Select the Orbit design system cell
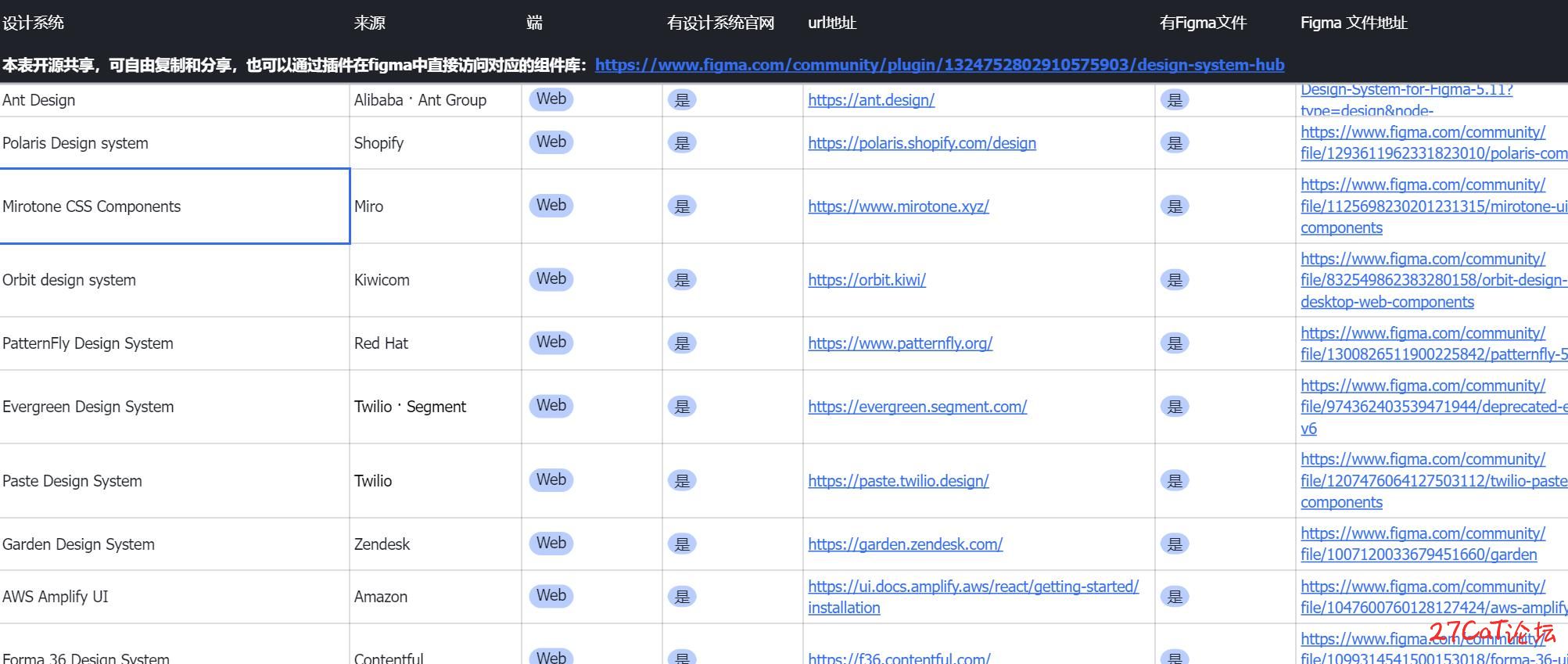The width and height of the screenshot is (1568, 664). point(174,280)
